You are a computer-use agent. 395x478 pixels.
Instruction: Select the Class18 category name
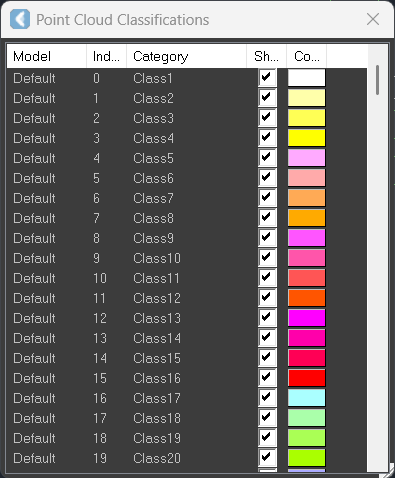(x=157, y=418)
